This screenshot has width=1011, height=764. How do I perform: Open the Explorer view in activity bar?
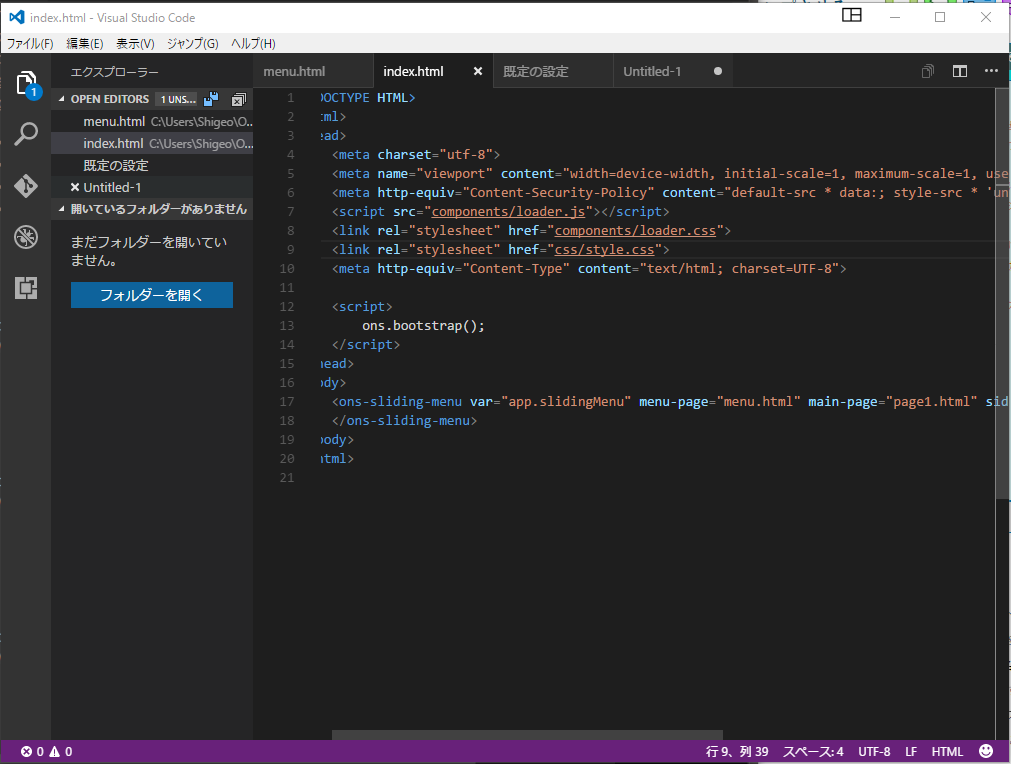coord(26,84)
